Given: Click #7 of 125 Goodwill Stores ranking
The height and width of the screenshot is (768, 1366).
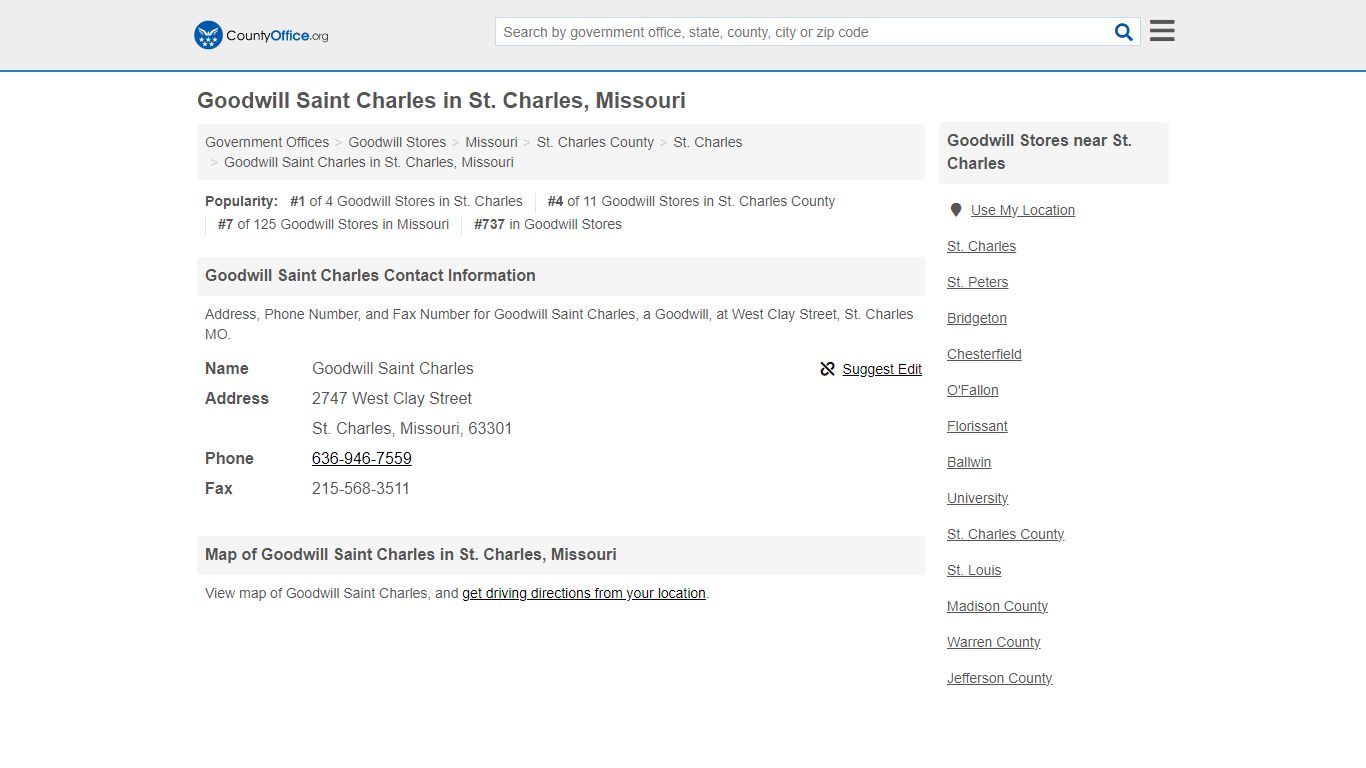Looking at the screenshot, I should pyautogui.click(x=333, y=224).
